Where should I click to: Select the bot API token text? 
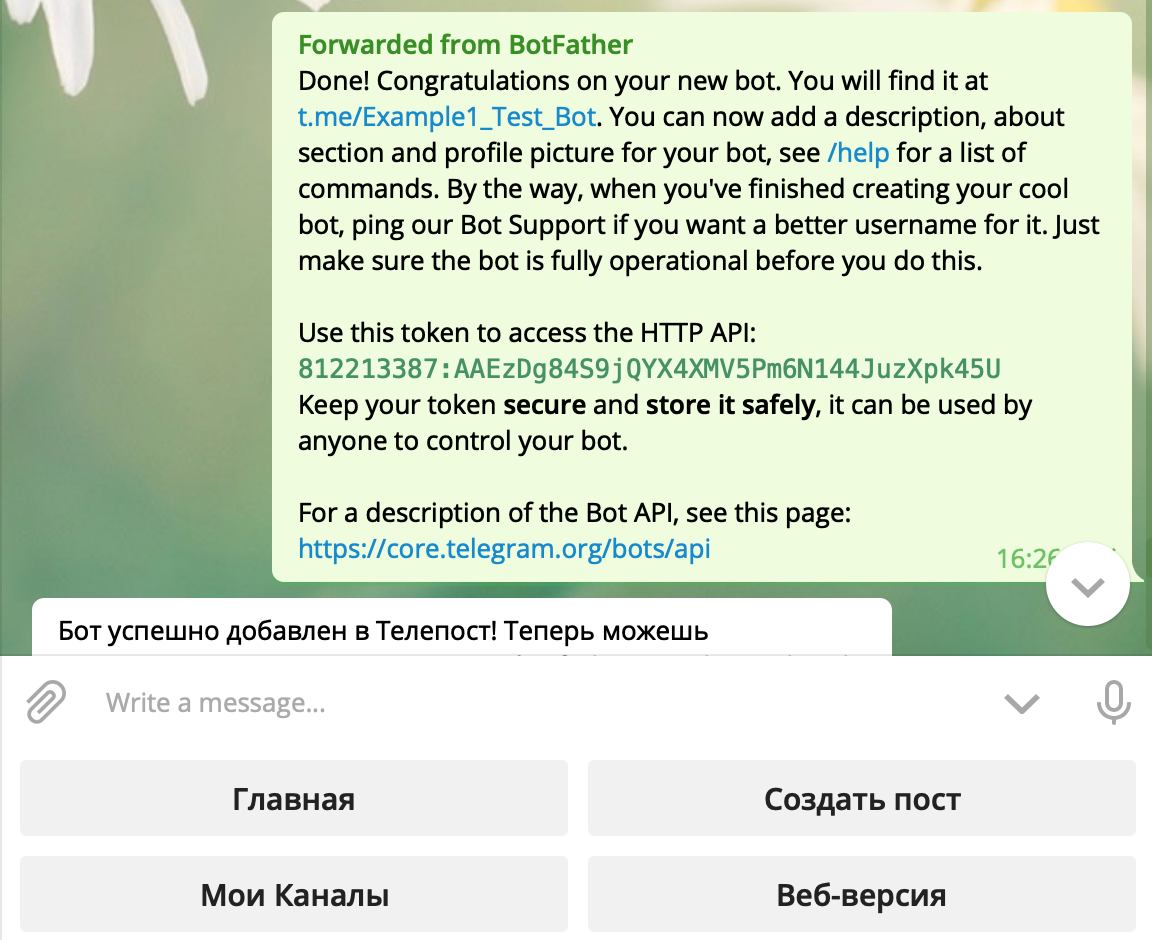[649, 369]
